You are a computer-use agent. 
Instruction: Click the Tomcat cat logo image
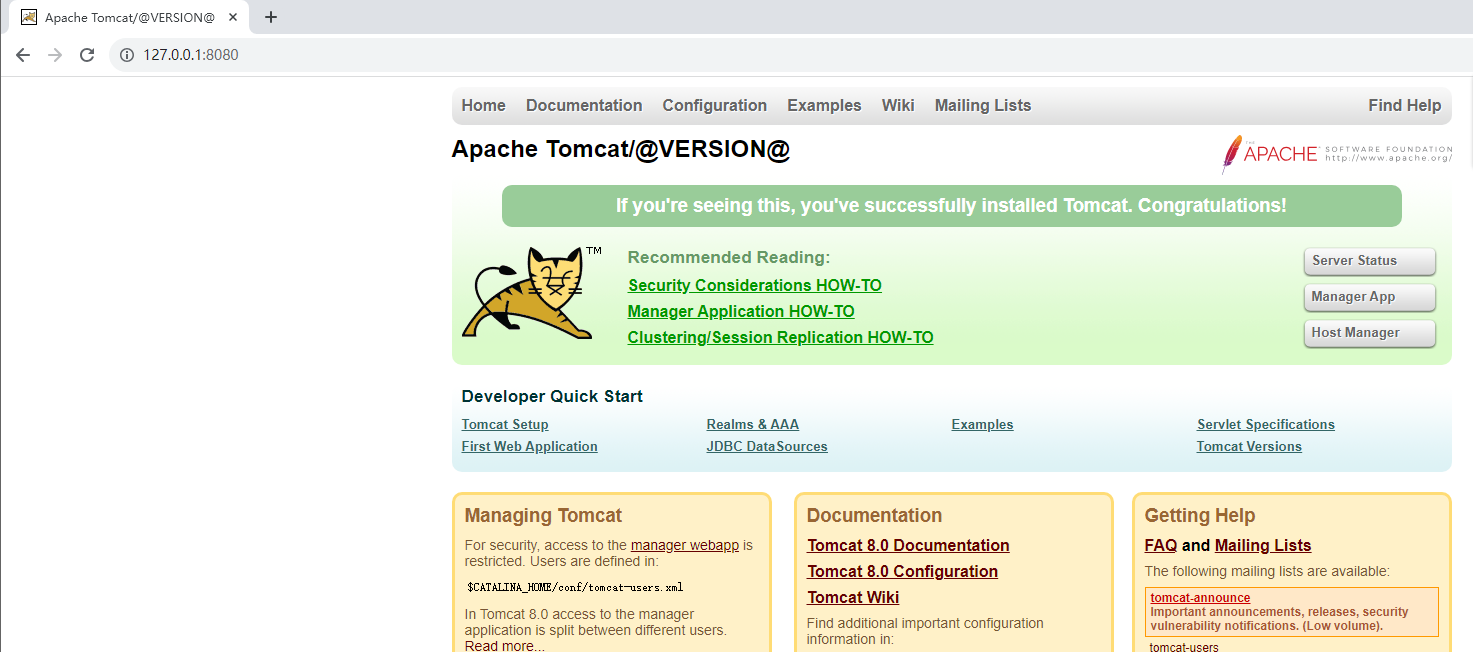530,293
